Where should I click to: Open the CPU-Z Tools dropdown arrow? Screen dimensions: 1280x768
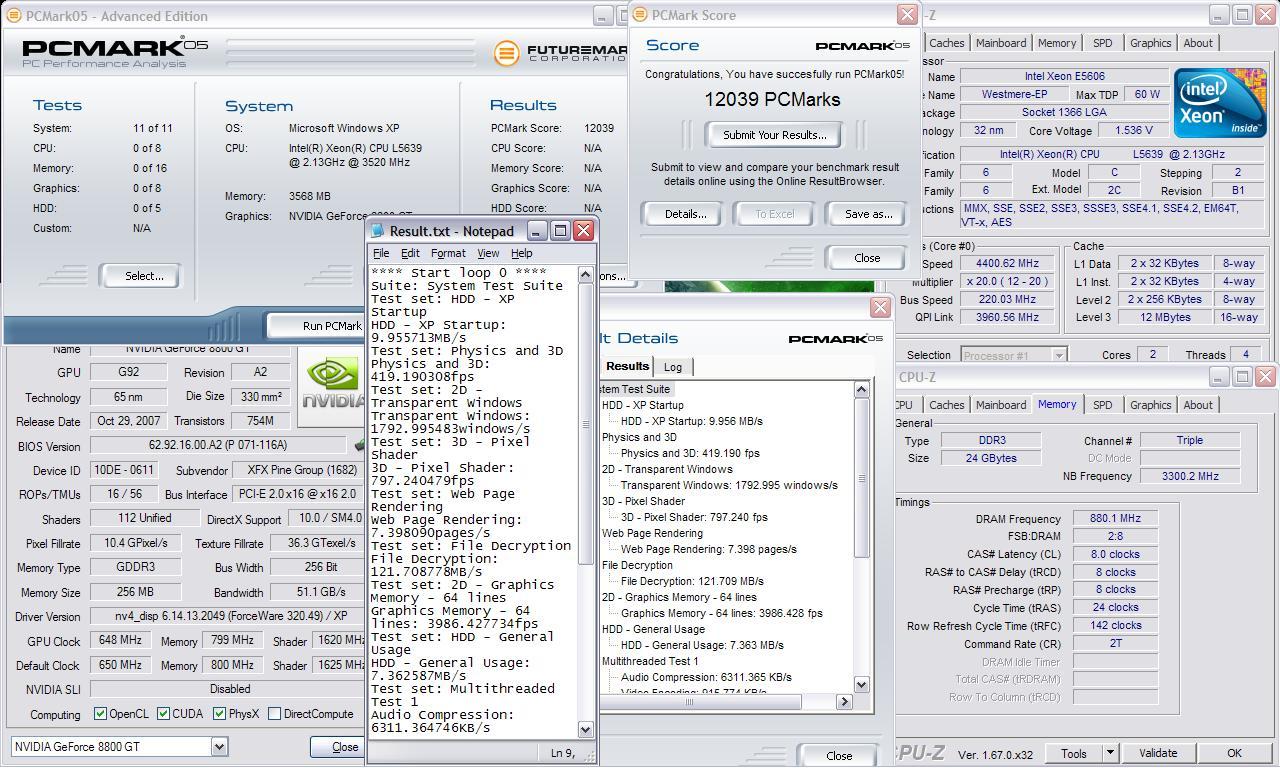pos(1109,753)
